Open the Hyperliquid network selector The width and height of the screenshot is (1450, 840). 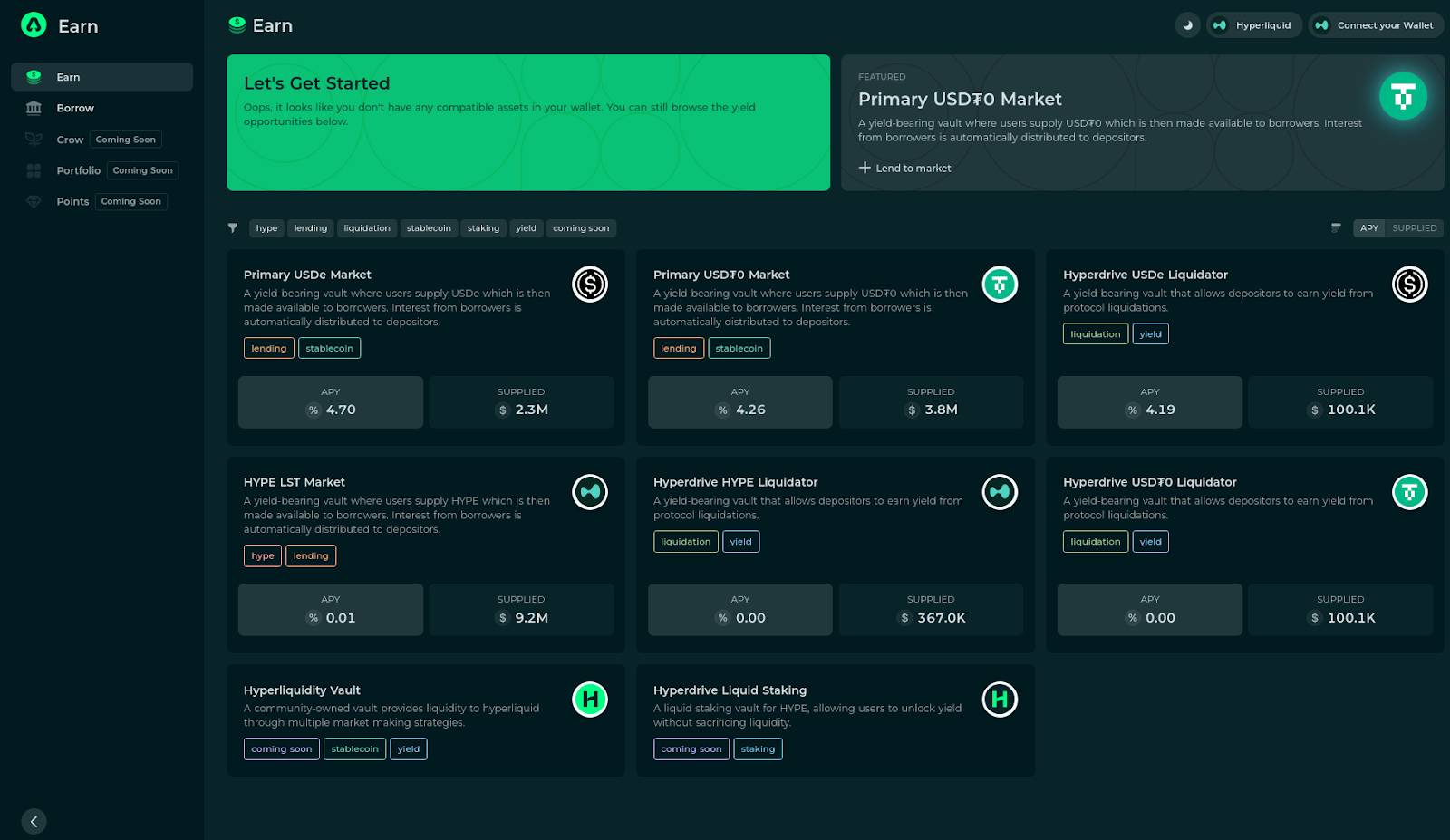click(x=1254, y=25)
